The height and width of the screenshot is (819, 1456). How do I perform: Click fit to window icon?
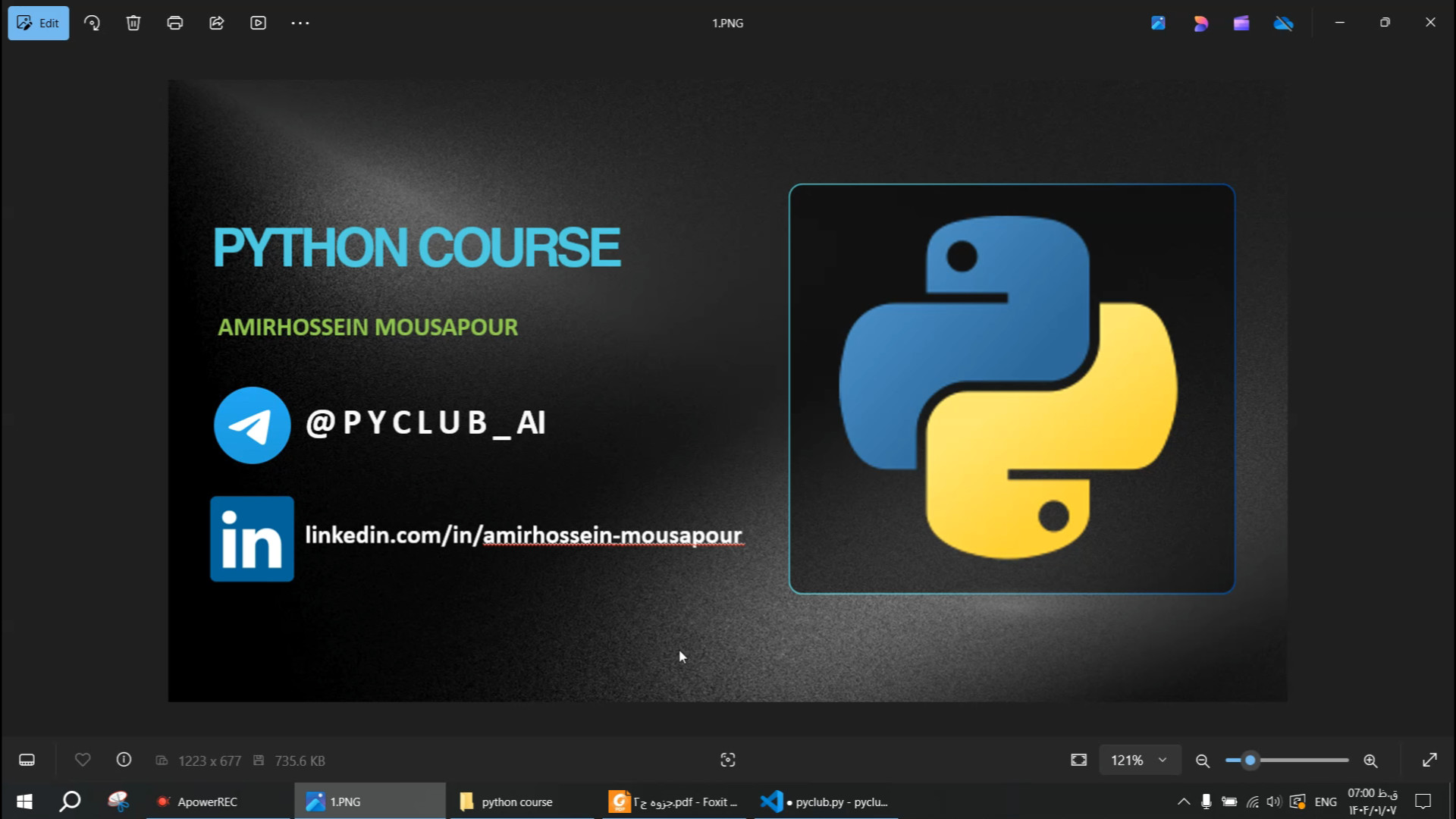[1079, 760]
